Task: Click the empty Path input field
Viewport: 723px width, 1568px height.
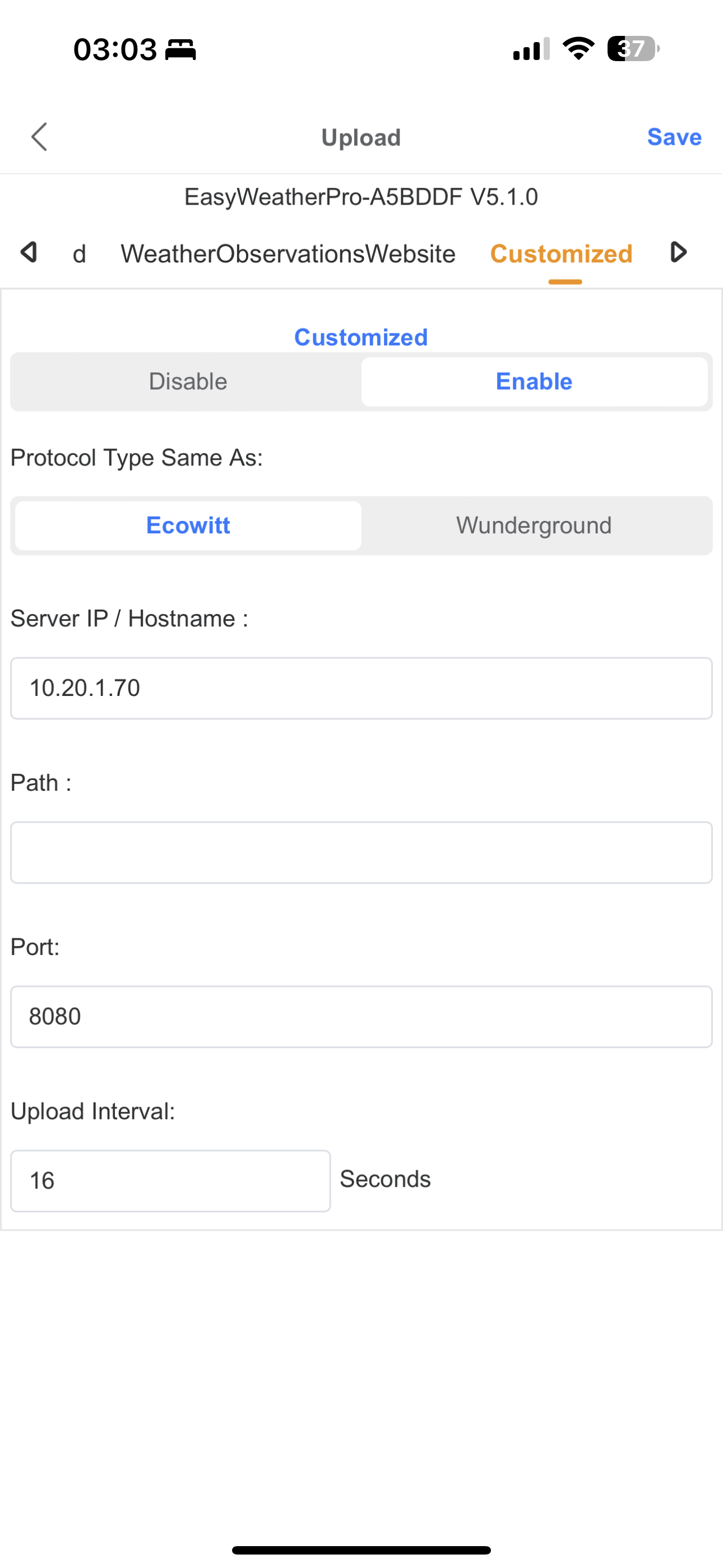Action: pos(361,852)
